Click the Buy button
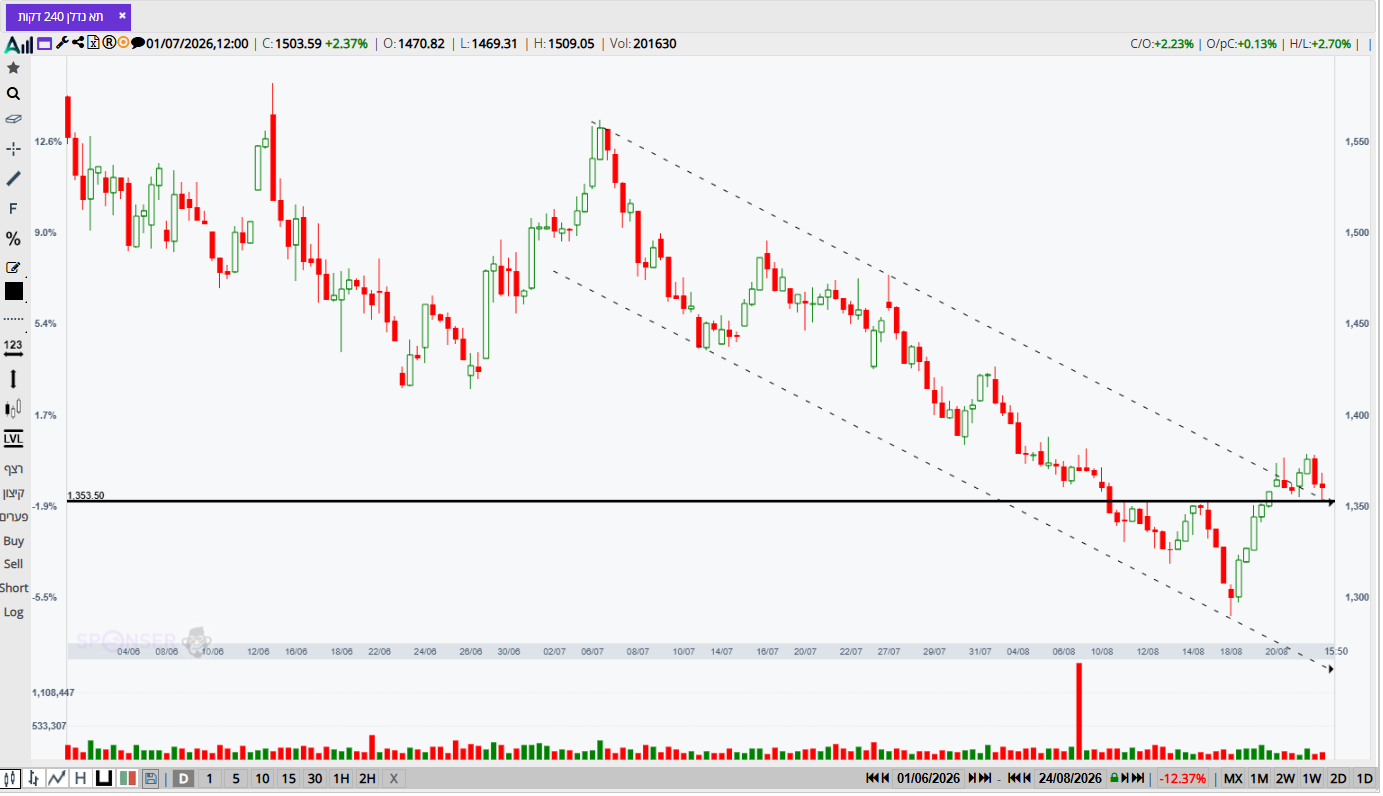 (x=13, y=541)
